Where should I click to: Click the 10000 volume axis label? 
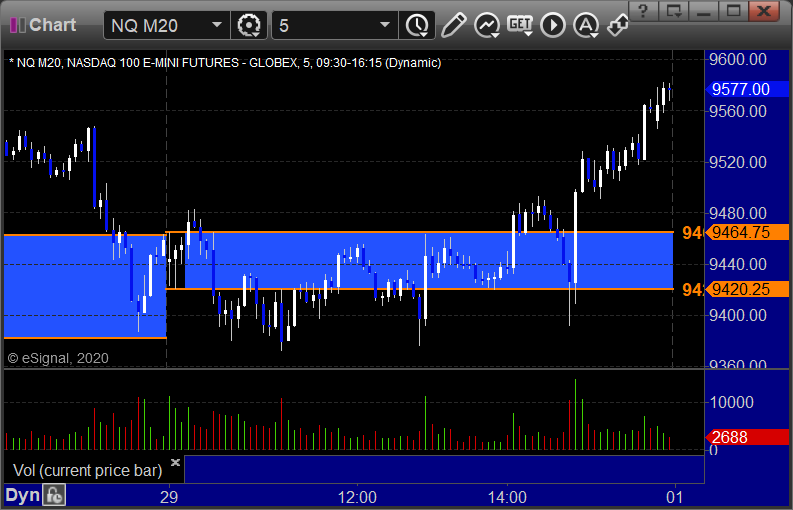coord(732,402)
